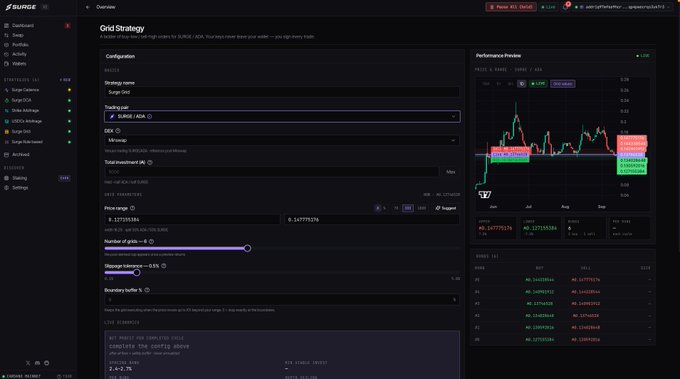Click the info icon inside the SURGE / ADA field
Screen dimensions: 680x379
point(150,117)
